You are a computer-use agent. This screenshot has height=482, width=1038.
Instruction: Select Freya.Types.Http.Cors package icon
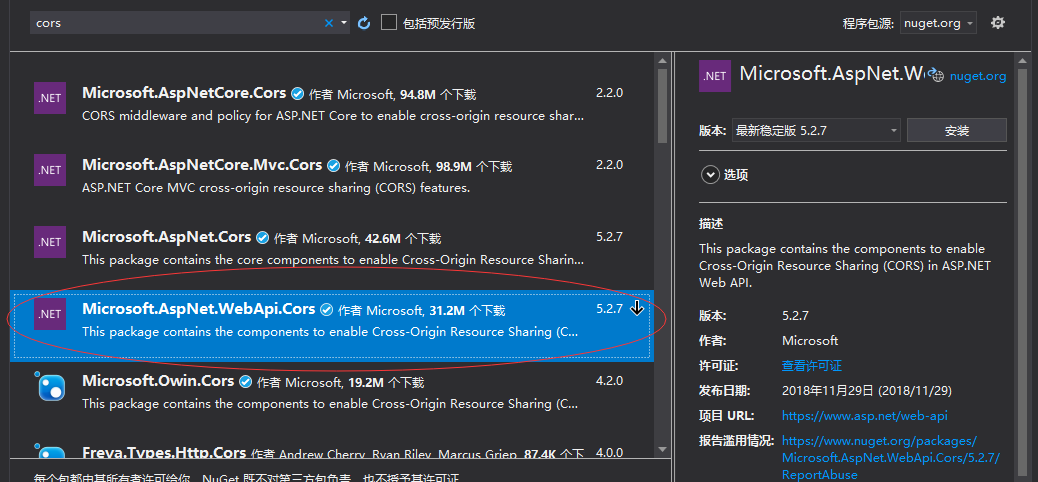[x=50, y=453]
